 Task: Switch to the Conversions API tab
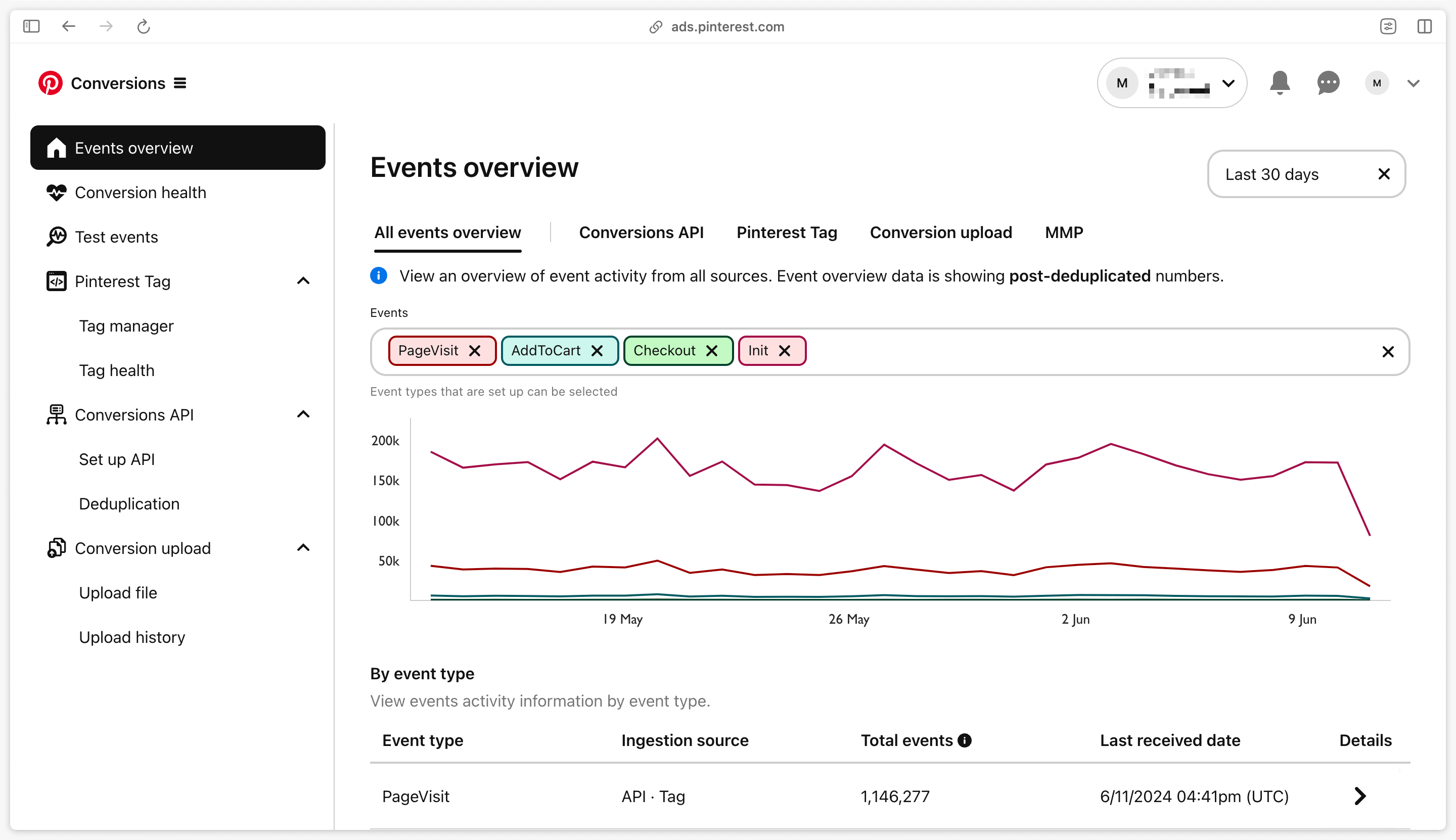(x=642, y=232)
